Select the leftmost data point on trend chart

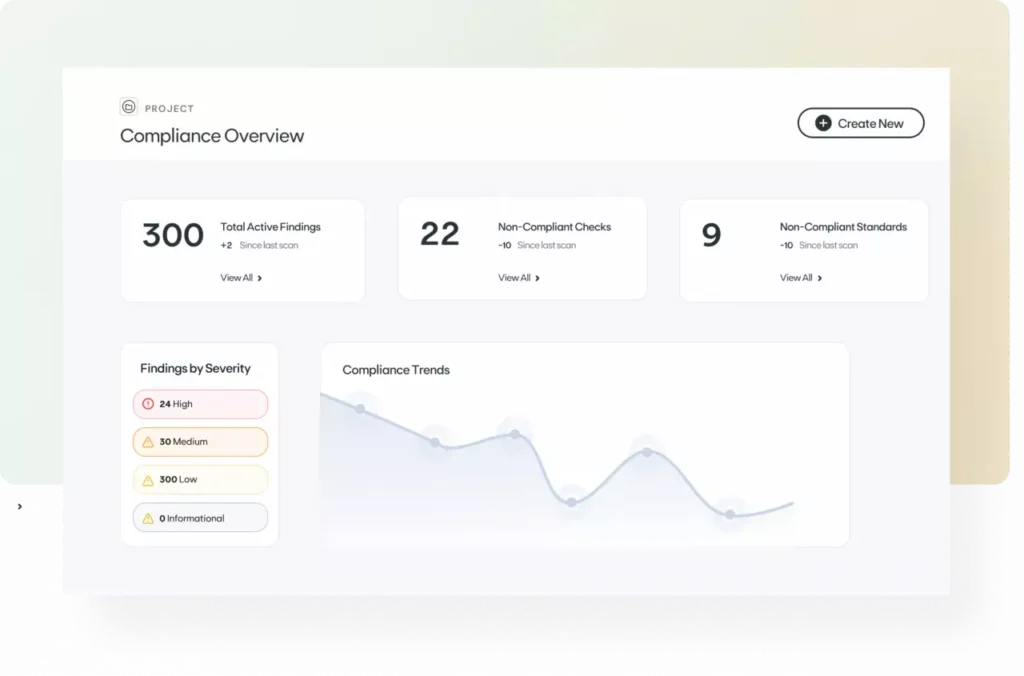point(360,409)
